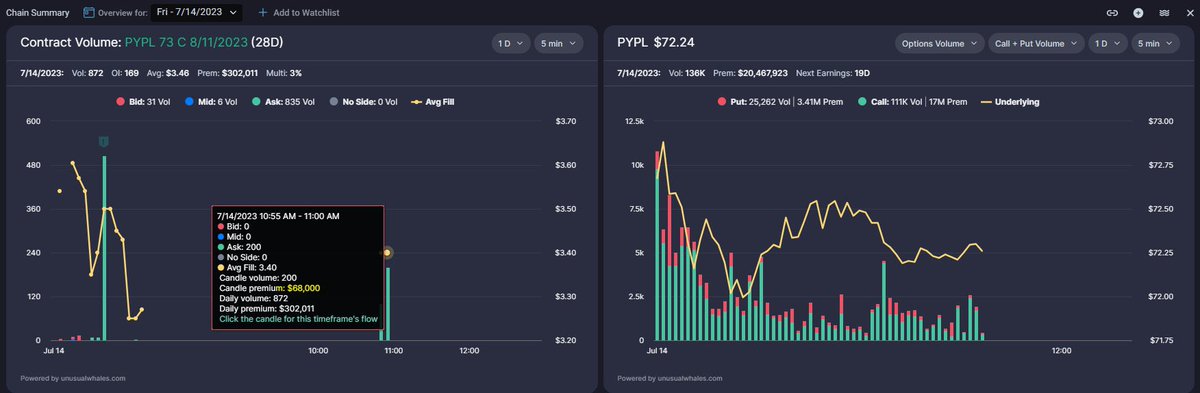This screenshot has width=1200, height=393.
Task: Click the OI: 169 stat
Action: click(125, 74)
